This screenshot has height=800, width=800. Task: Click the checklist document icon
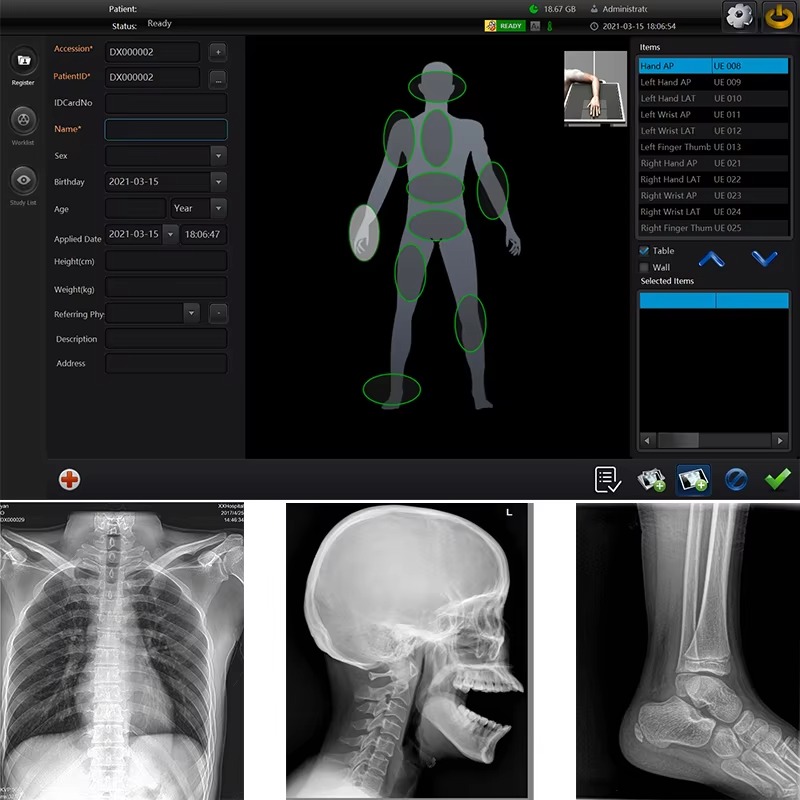click(607, 480)
